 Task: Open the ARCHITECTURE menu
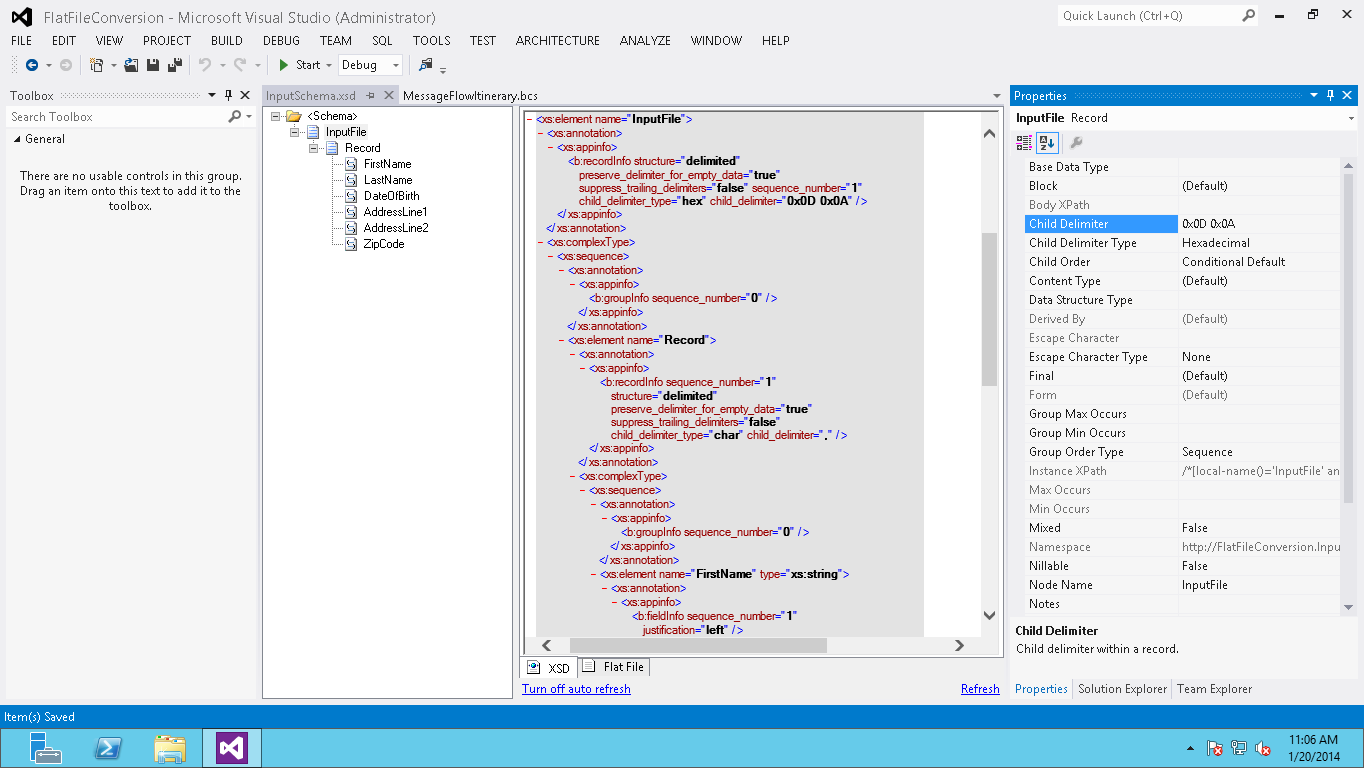(558, 41)
